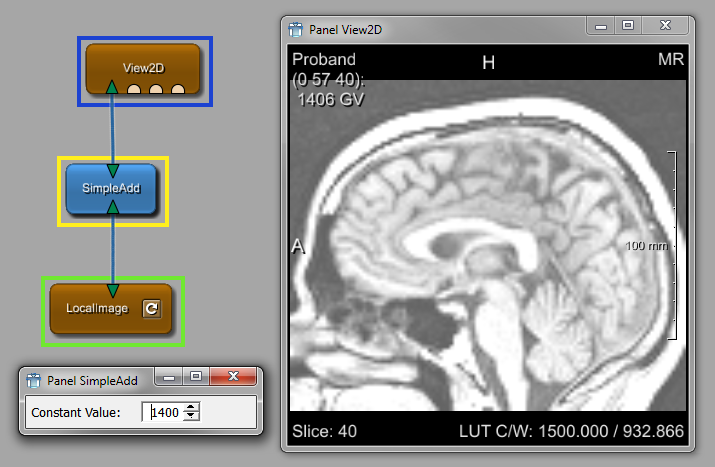Image resolution: width=715 pixels, height=467 pixels.
Task: Click the reload icon on LocalImage module
Action: tap(151, 309)
